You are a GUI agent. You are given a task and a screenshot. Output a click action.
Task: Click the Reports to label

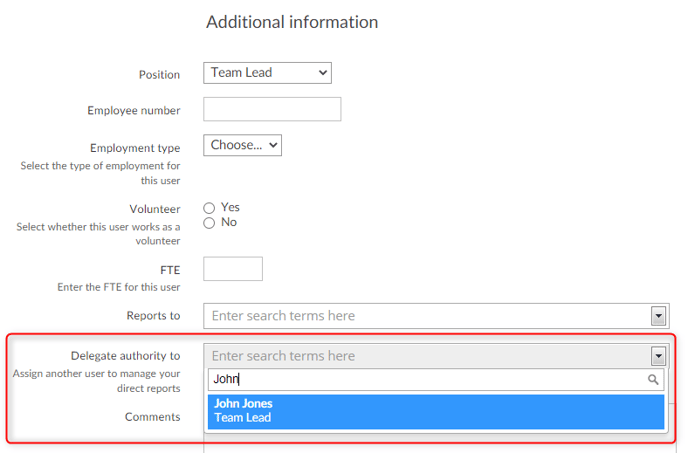pyautogui.click(x=154, y=316)
